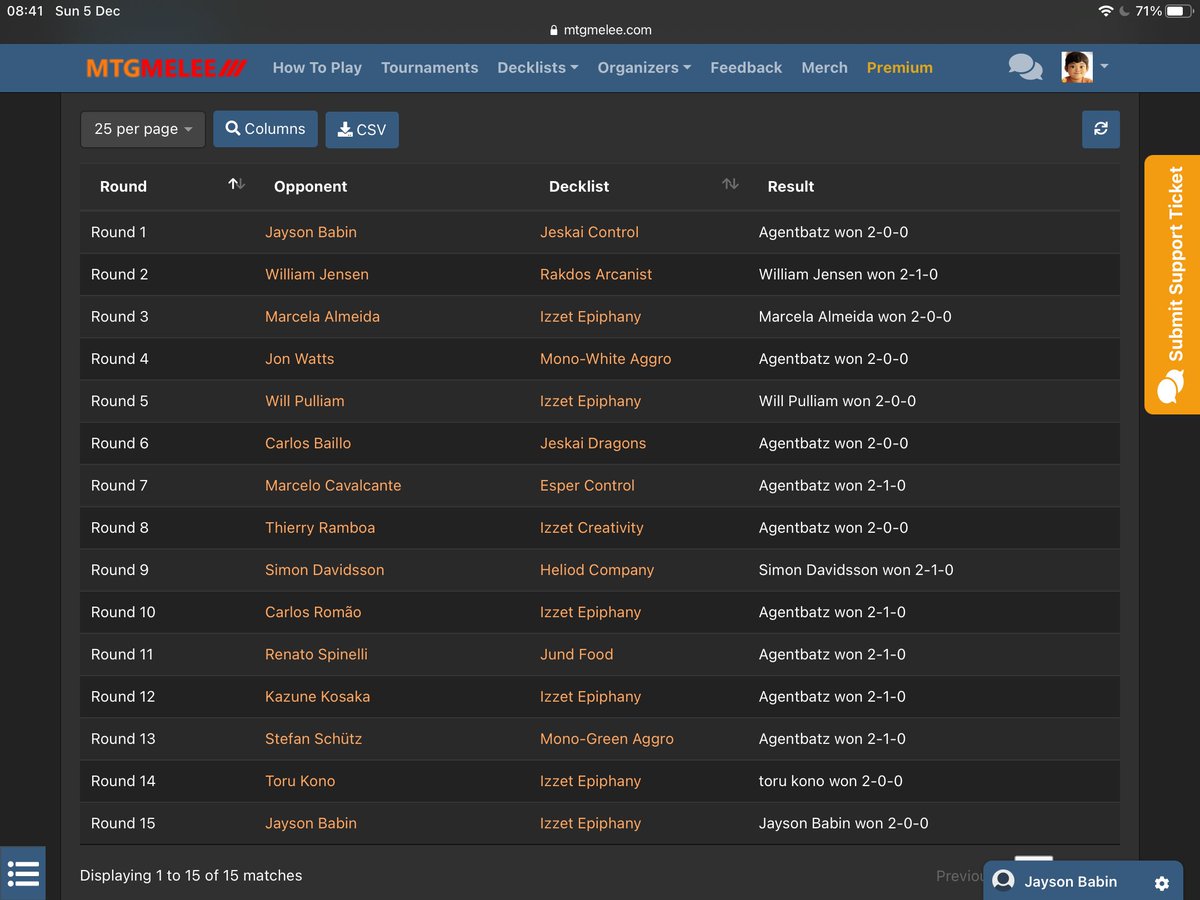Open Simon Davidsson opponent link
Viewport: 1200px width, 900px height.
(x=325, y=570)
